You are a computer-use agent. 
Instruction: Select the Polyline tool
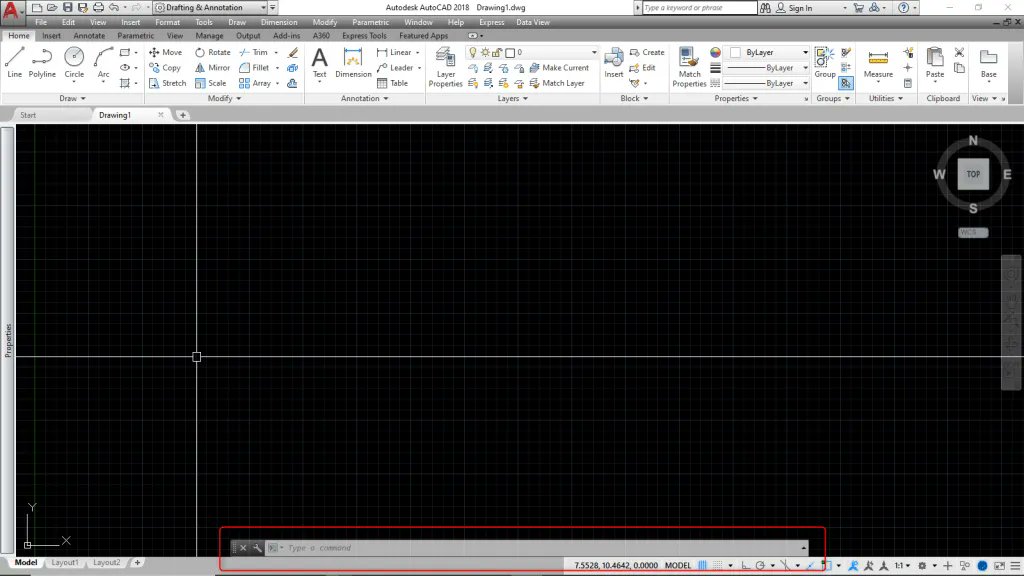tap(42, 63)
